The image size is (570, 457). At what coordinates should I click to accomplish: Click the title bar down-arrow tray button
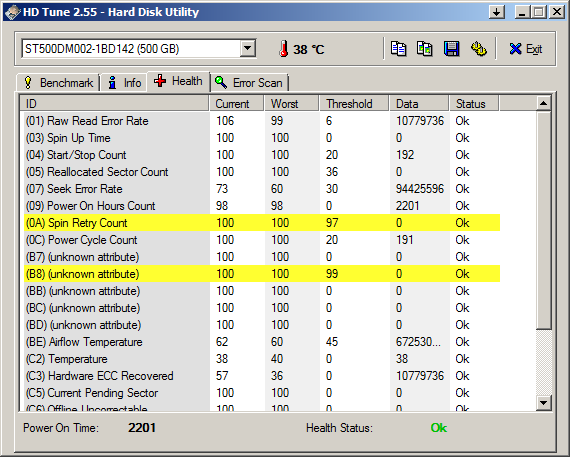tap(496, 12)
